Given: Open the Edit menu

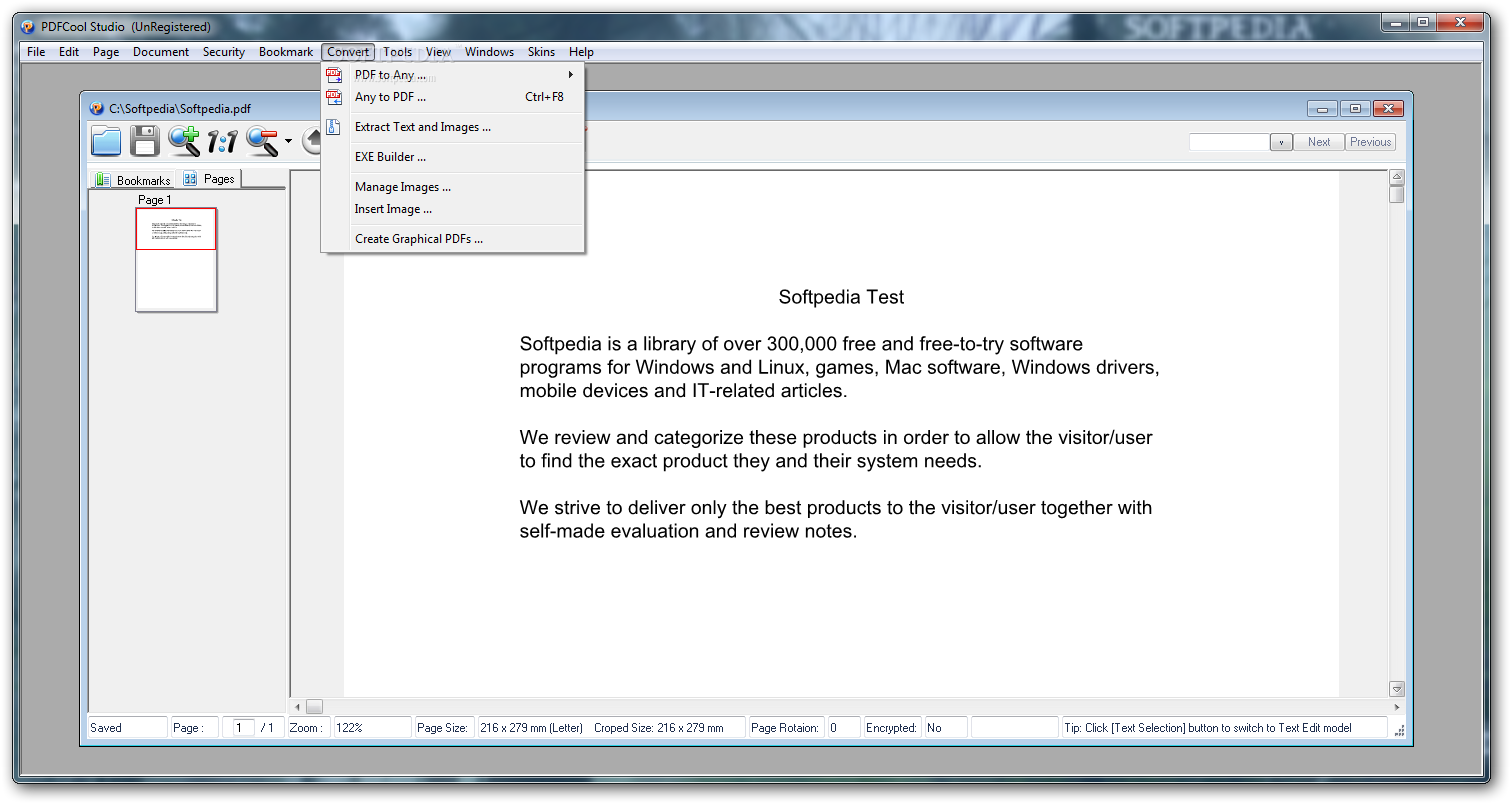Looking at the screenshot, I should click(69, 52).
